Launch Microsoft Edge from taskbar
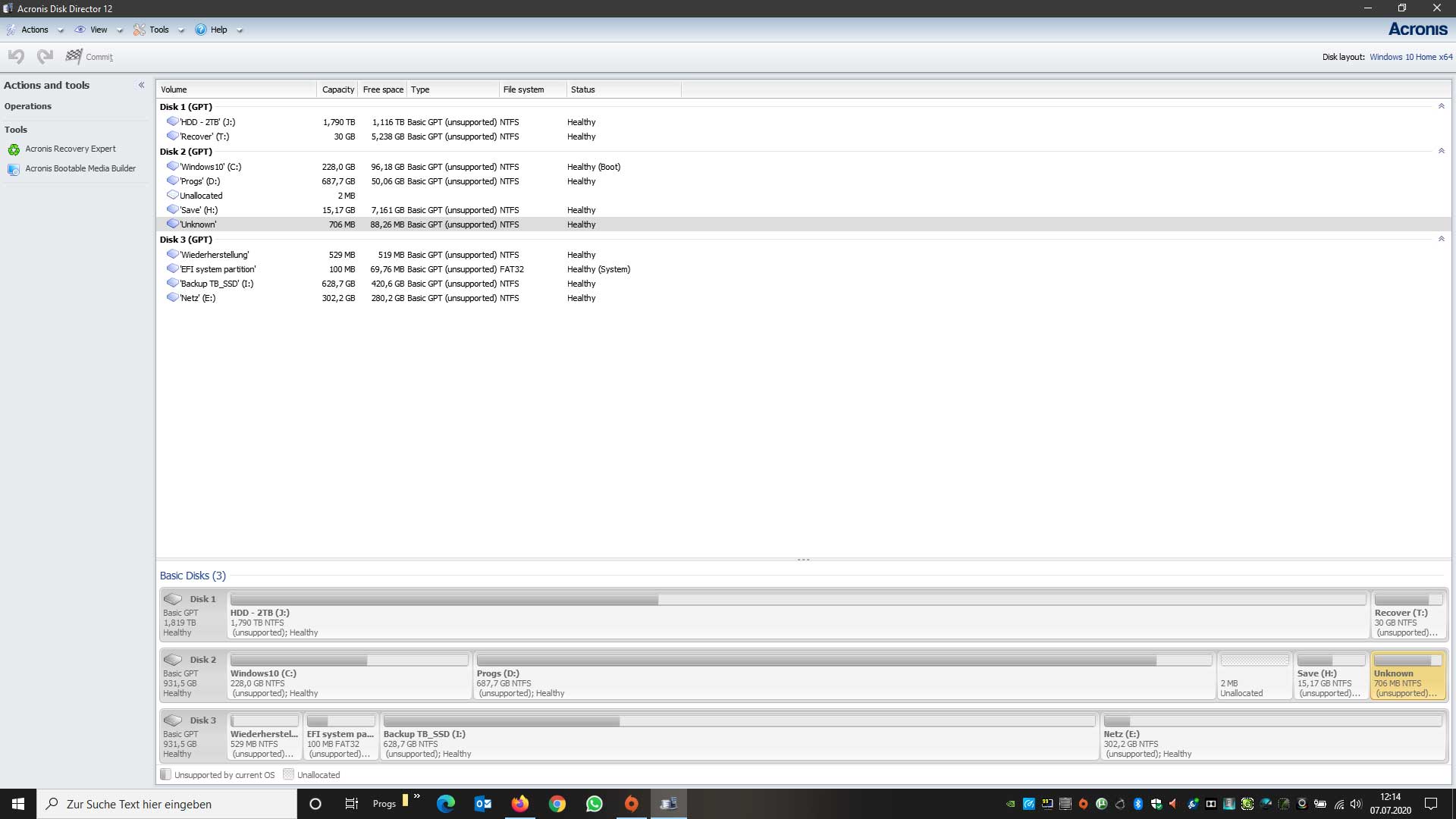 (x=446, y=804)
